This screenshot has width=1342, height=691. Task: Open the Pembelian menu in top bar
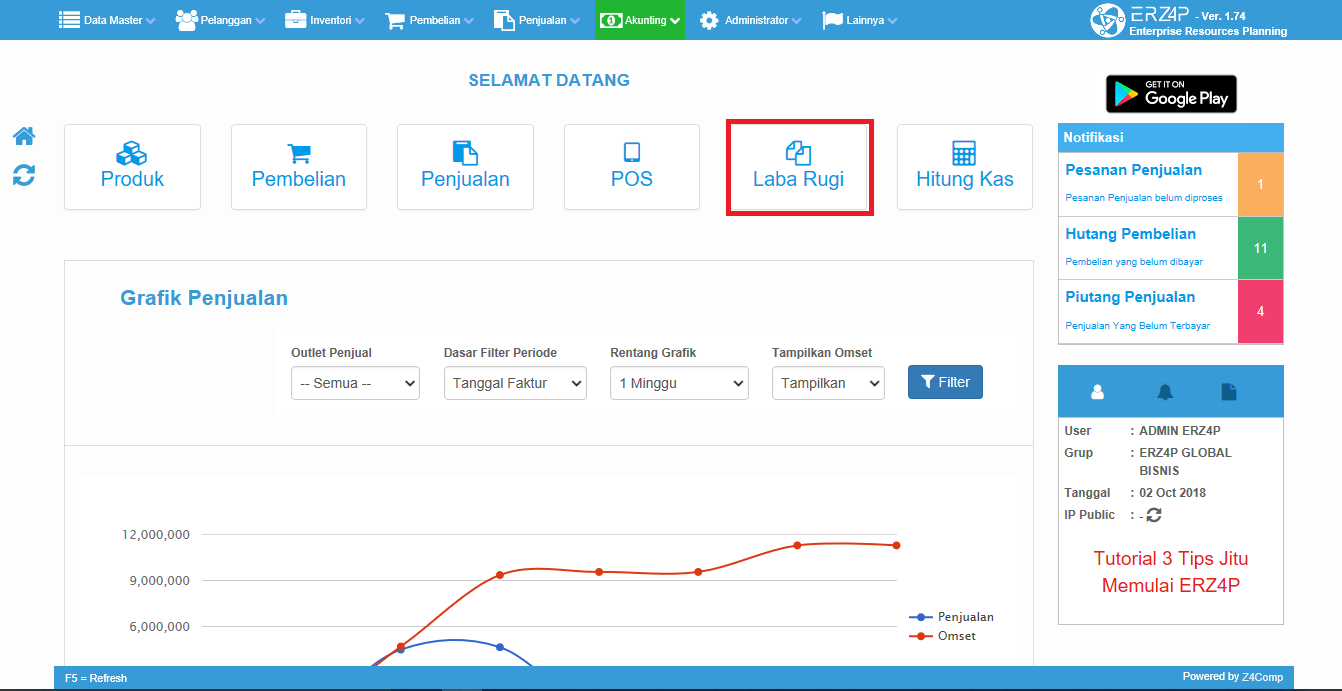coord(431,20)
